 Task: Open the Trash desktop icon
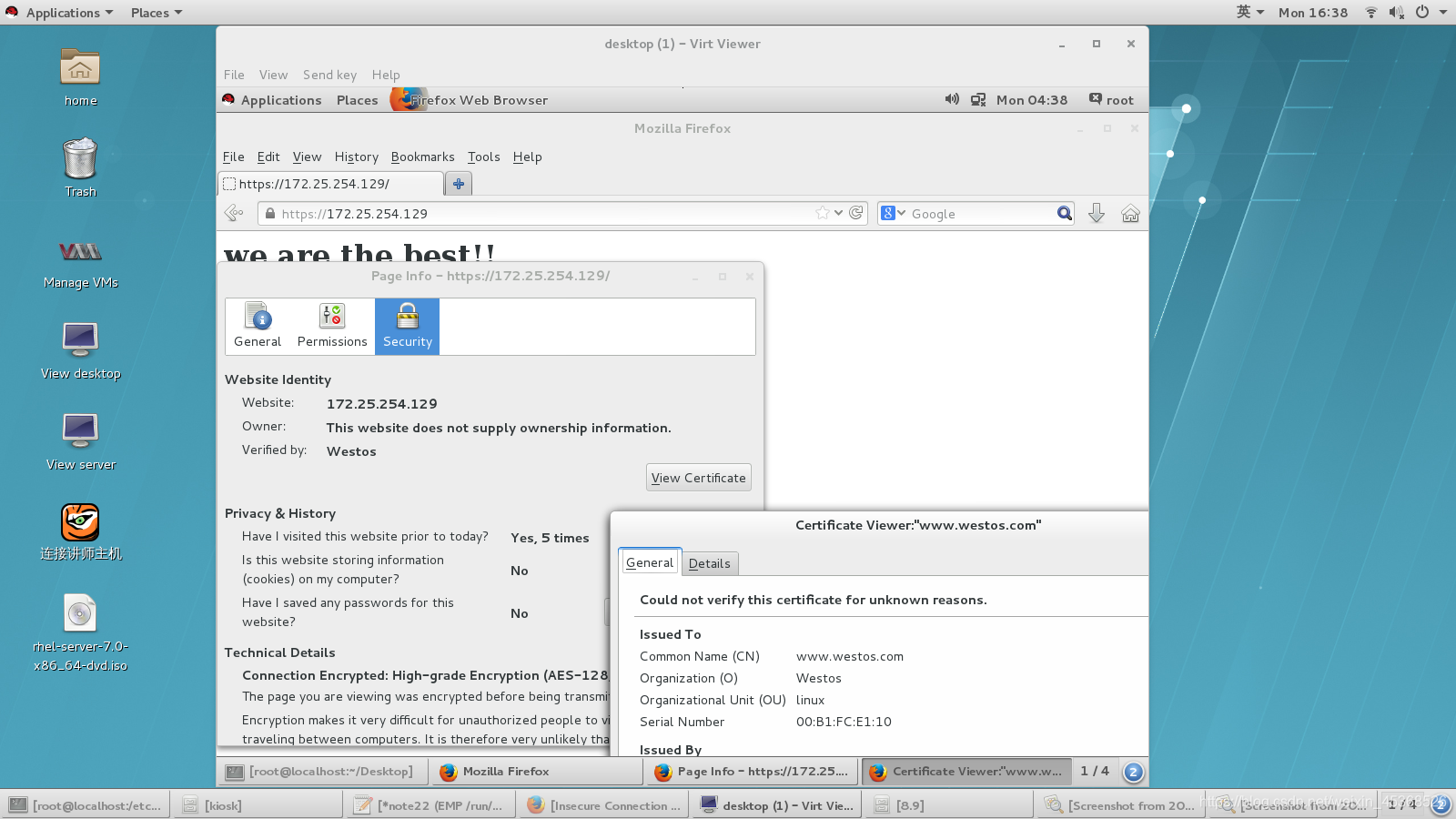click(80, 158)
